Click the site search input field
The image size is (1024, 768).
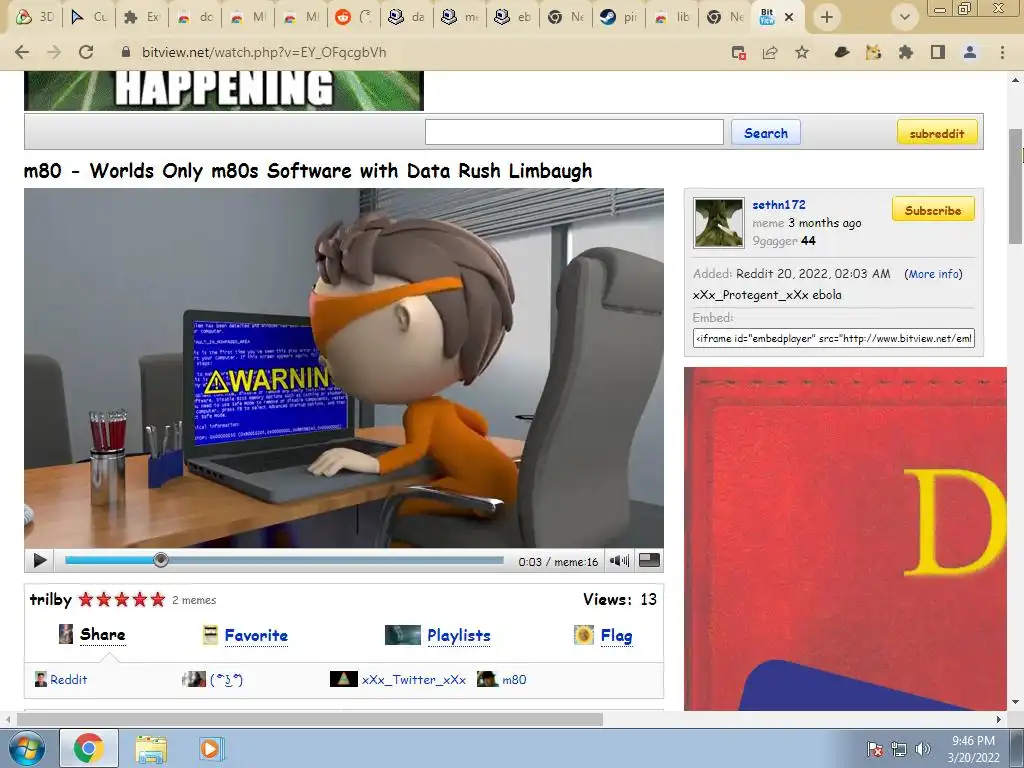(x=574, y=132)
